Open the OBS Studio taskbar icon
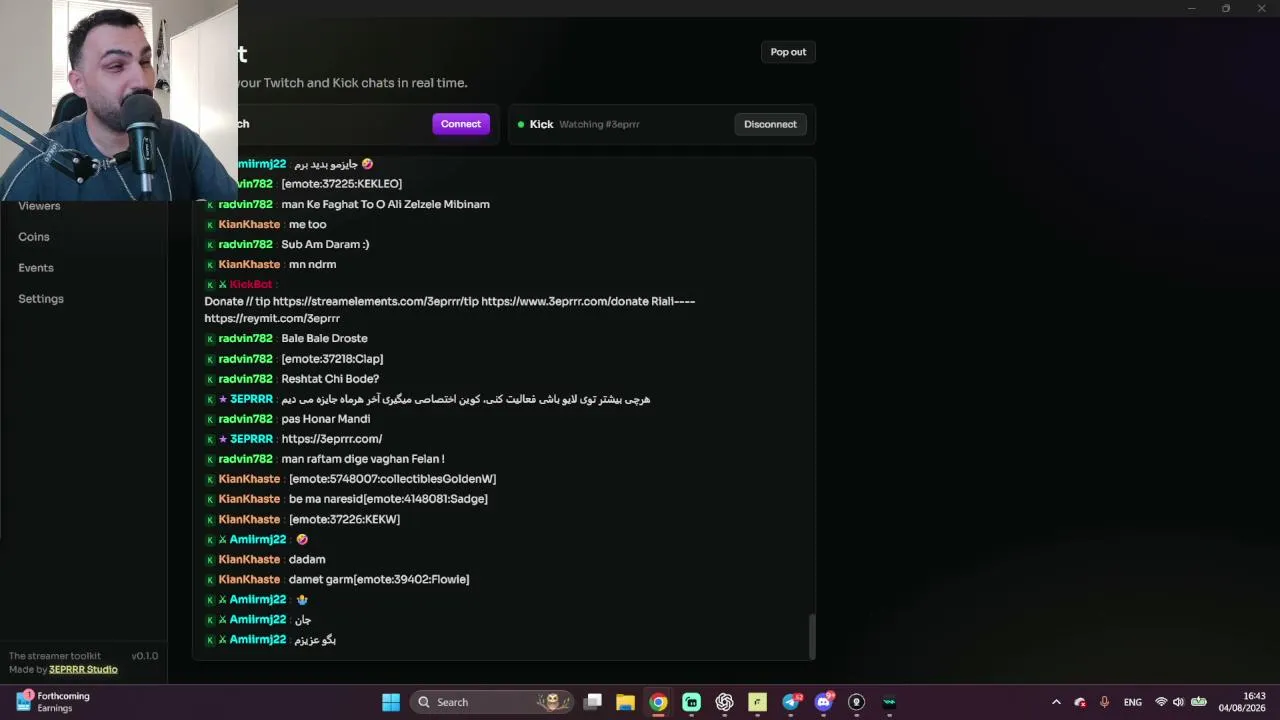This screenshot has width=1280, height=720. click(x=856, y=702)
